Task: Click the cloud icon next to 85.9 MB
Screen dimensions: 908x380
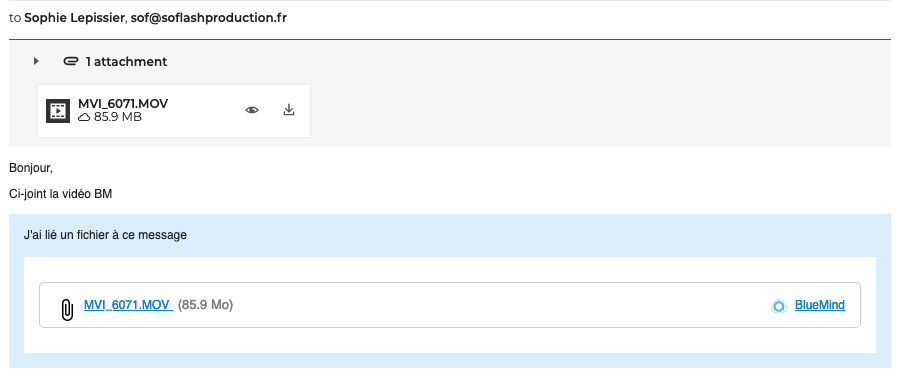Action: 85,117
